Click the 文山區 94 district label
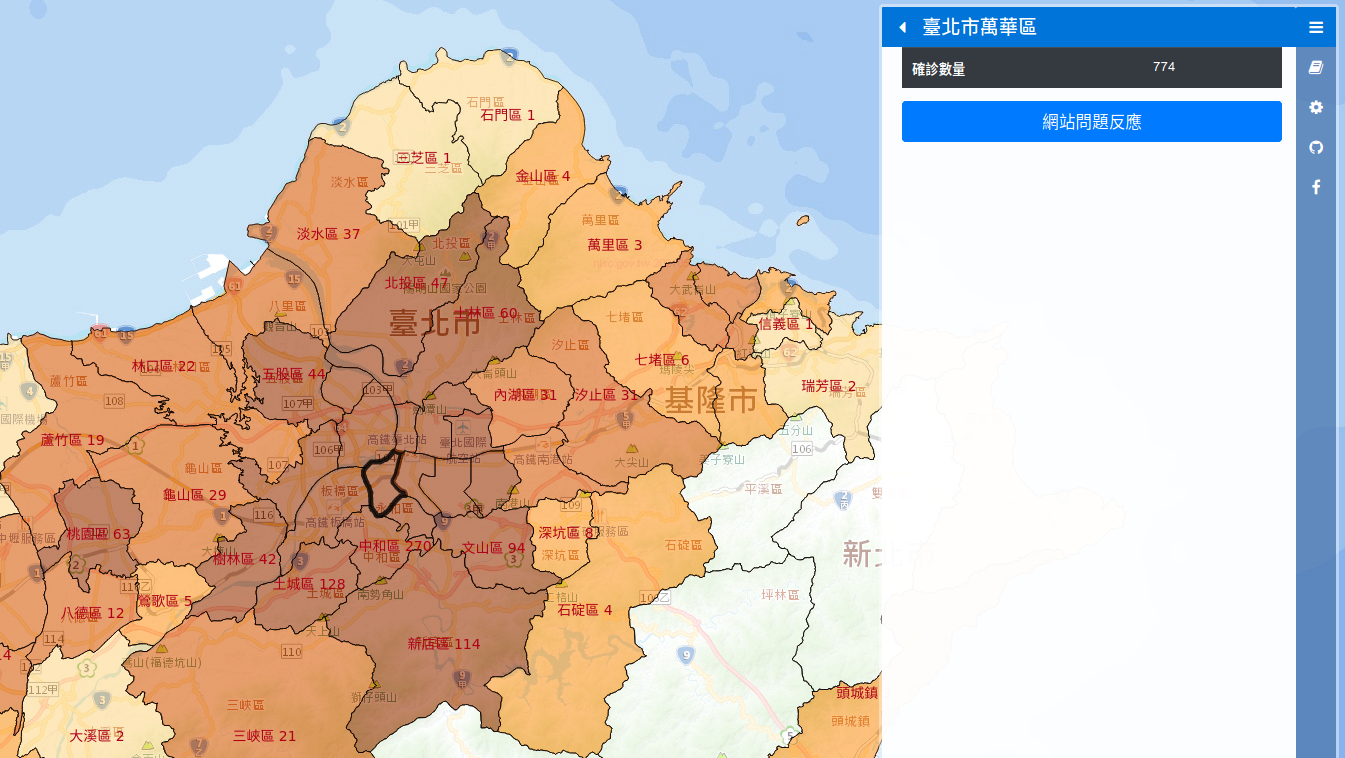Viewport: 1345px width, 758px height. click(x=494, y=548)
